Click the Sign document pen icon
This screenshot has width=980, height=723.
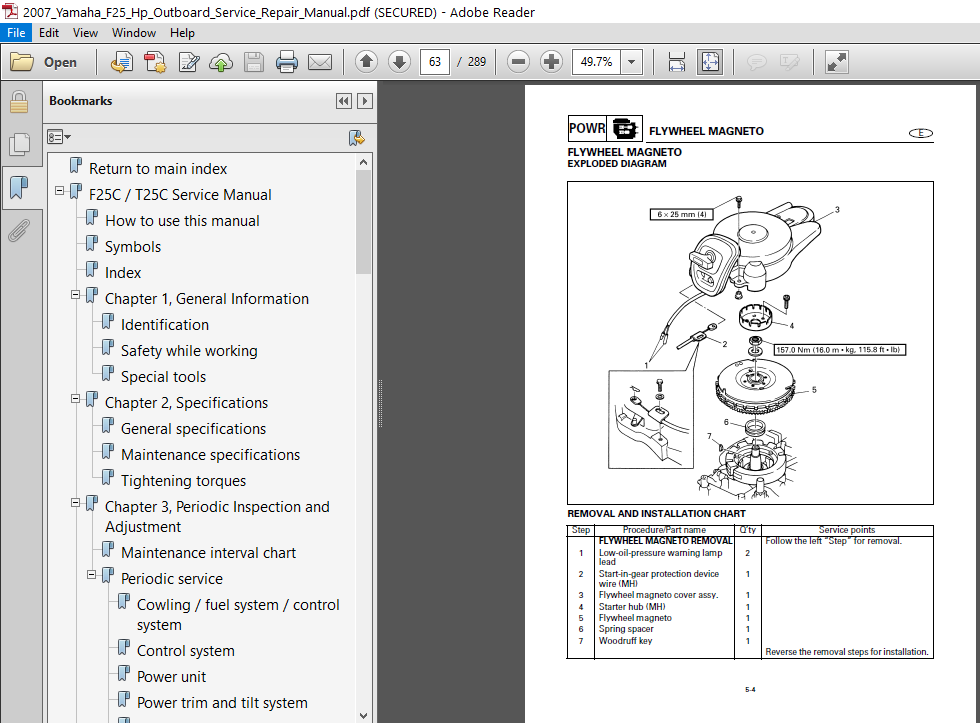(x=189, y=62)
